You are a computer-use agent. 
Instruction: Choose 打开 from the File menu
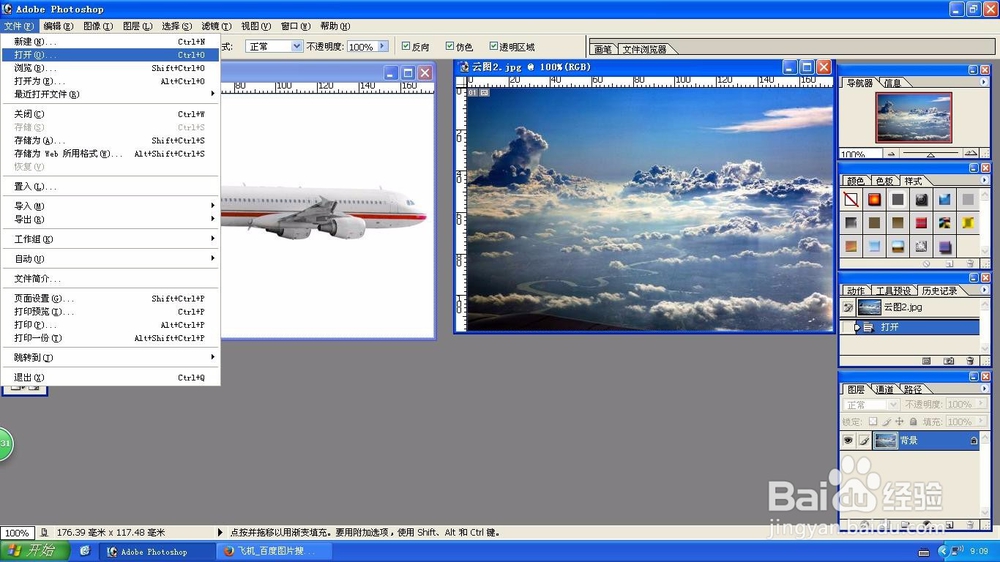(110, 55)
